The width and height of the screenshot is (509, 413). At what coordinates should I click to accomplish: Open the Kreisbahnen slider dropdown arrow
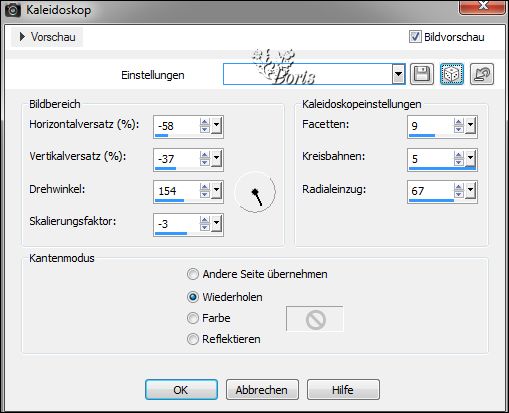pos(471,158)
